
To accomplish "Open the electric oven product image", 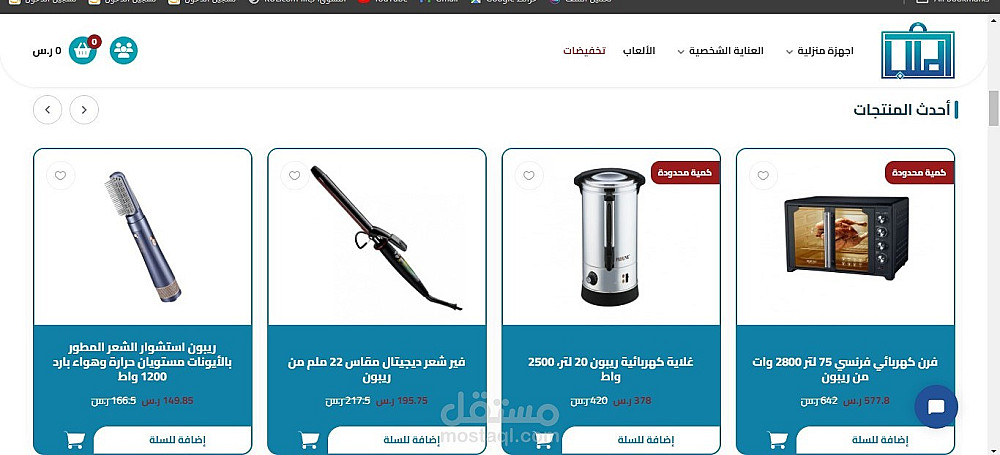I will click(846, 238).
